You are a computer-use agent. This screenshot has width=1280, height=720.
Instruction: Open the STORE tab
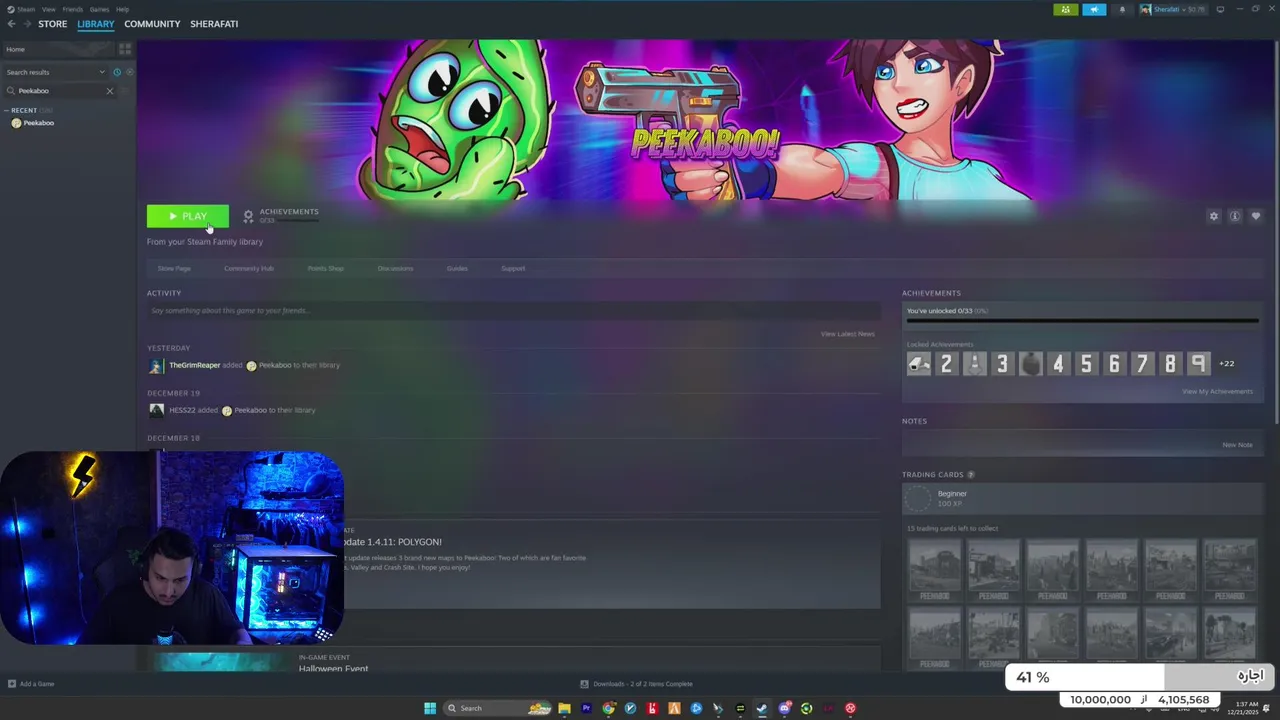[x=53, y=24]
